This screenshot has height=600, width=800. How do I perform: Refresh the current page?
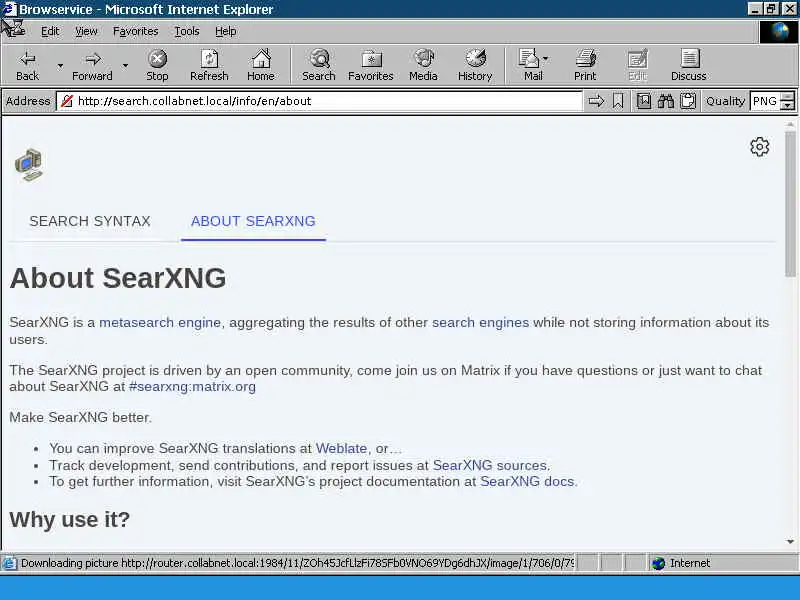click(x=209, y=65)
